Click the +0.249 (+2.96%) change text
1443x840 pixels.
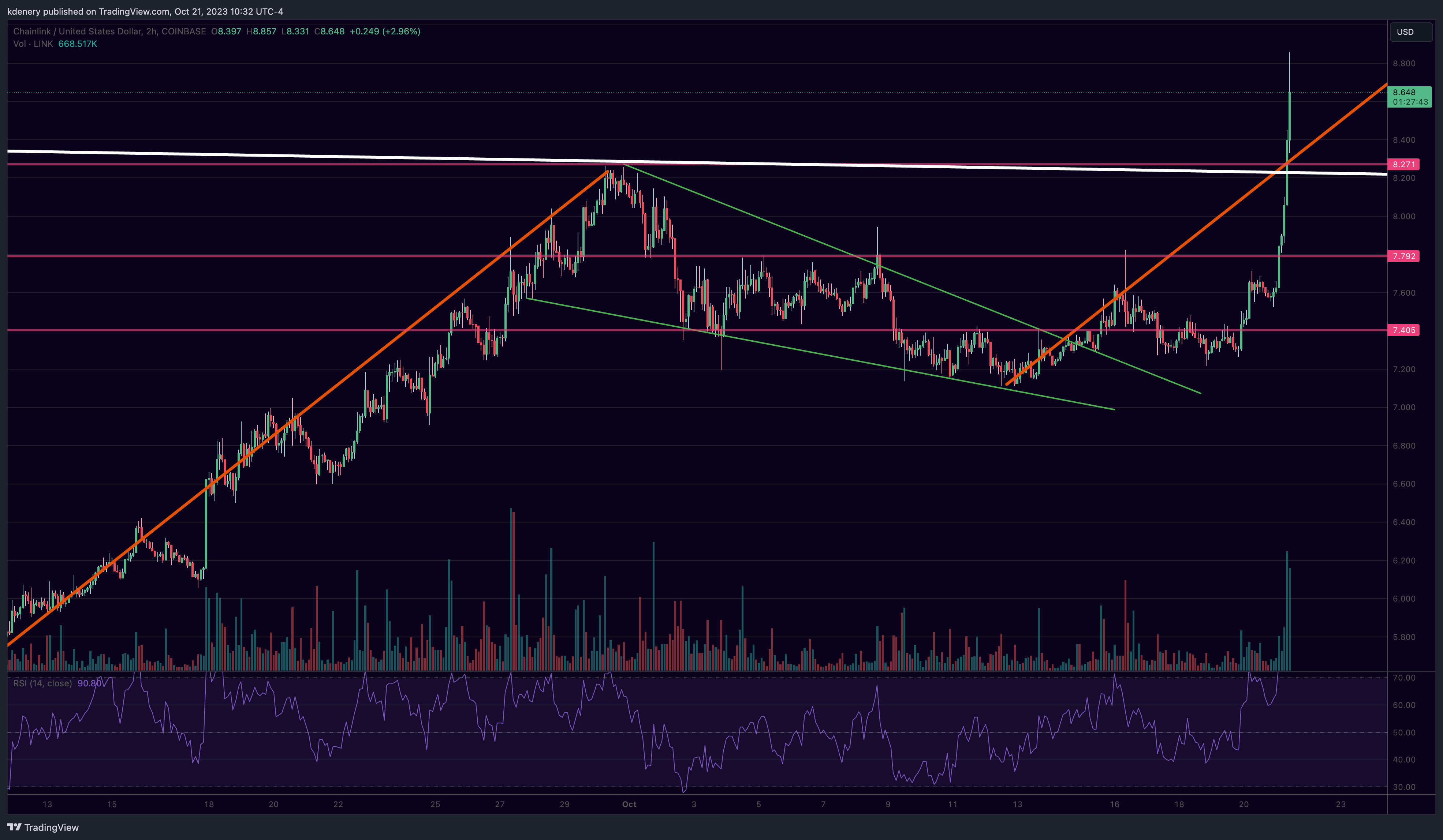pyautogui.click(x=385, y=31)
